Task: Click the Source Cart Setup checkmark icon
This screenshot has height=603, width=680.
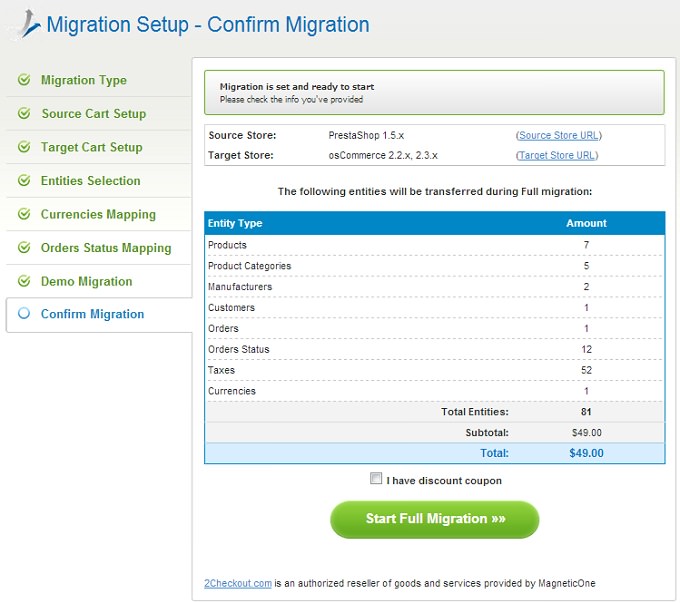Action: pyautogui.click(x=24, y=113)
